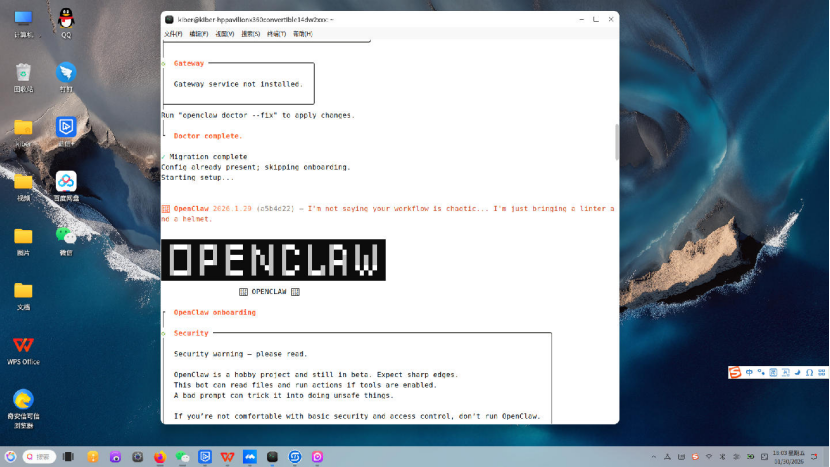Click the Sogou input tray icon
This screenshot has width=830, height=467.
(695, 456)
